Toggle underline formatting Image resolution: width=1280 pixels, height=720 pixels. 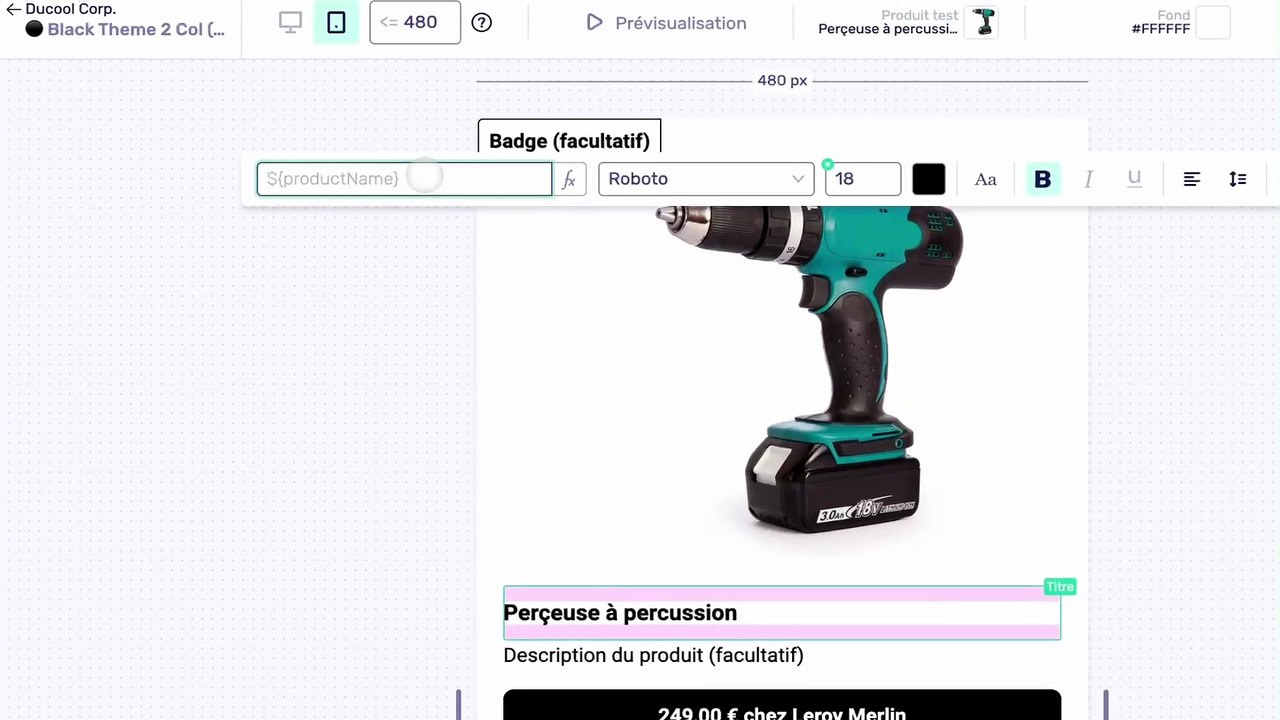tap(1134, 179)
